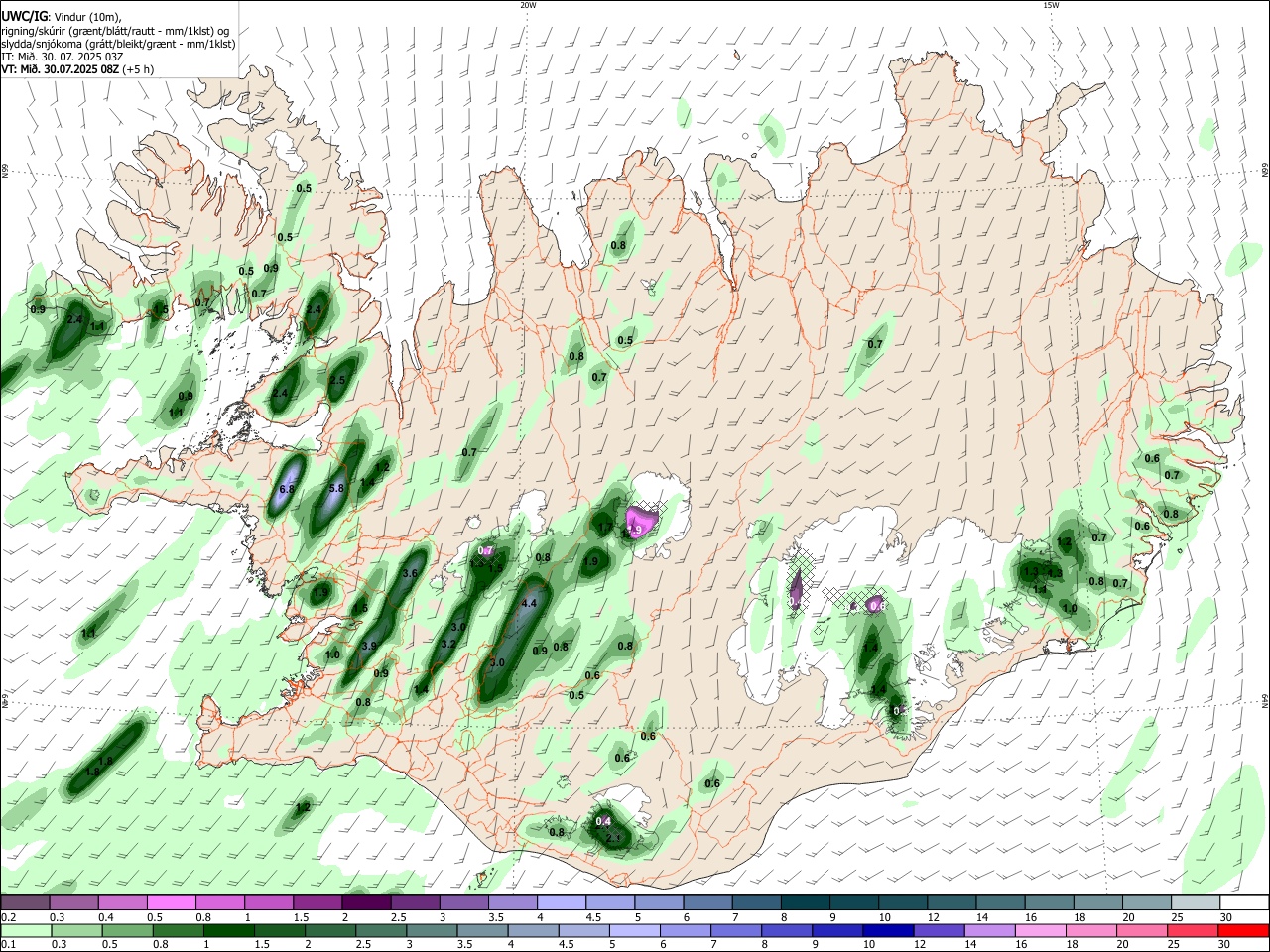The image size is (1270, 952).
Task: Click the light pink swatch labeled 16, bottom legend row
Action: [x=1041, y=930]
